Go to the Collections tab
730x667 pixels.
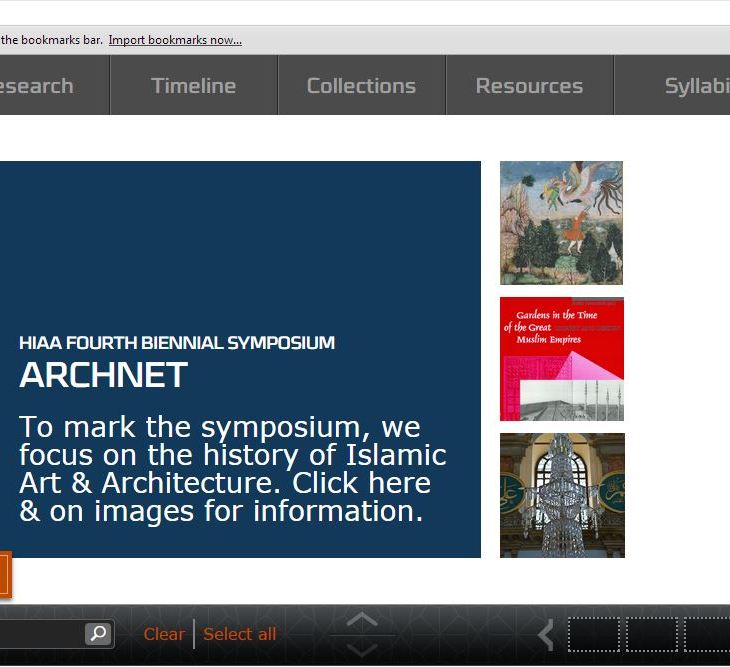tap(361, 86)
